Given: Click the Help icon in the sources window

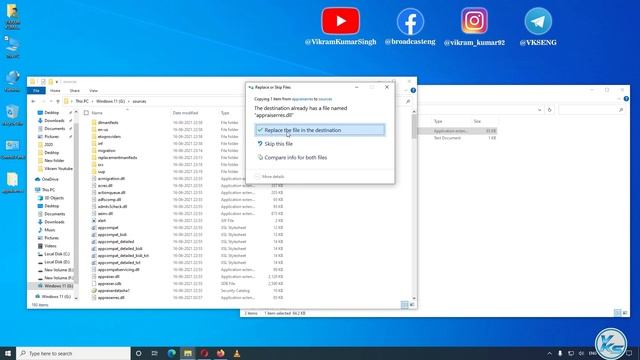Looking at the screenshot, I should (413, 90).
